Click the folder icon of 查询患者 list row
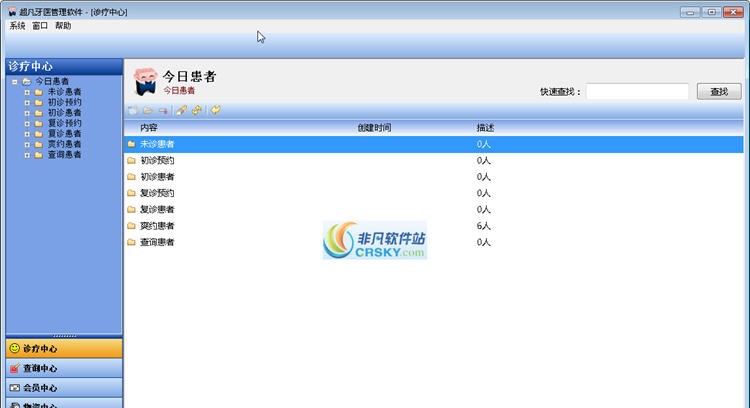Viewport: 750px width, 408px height. coord(131,242)
